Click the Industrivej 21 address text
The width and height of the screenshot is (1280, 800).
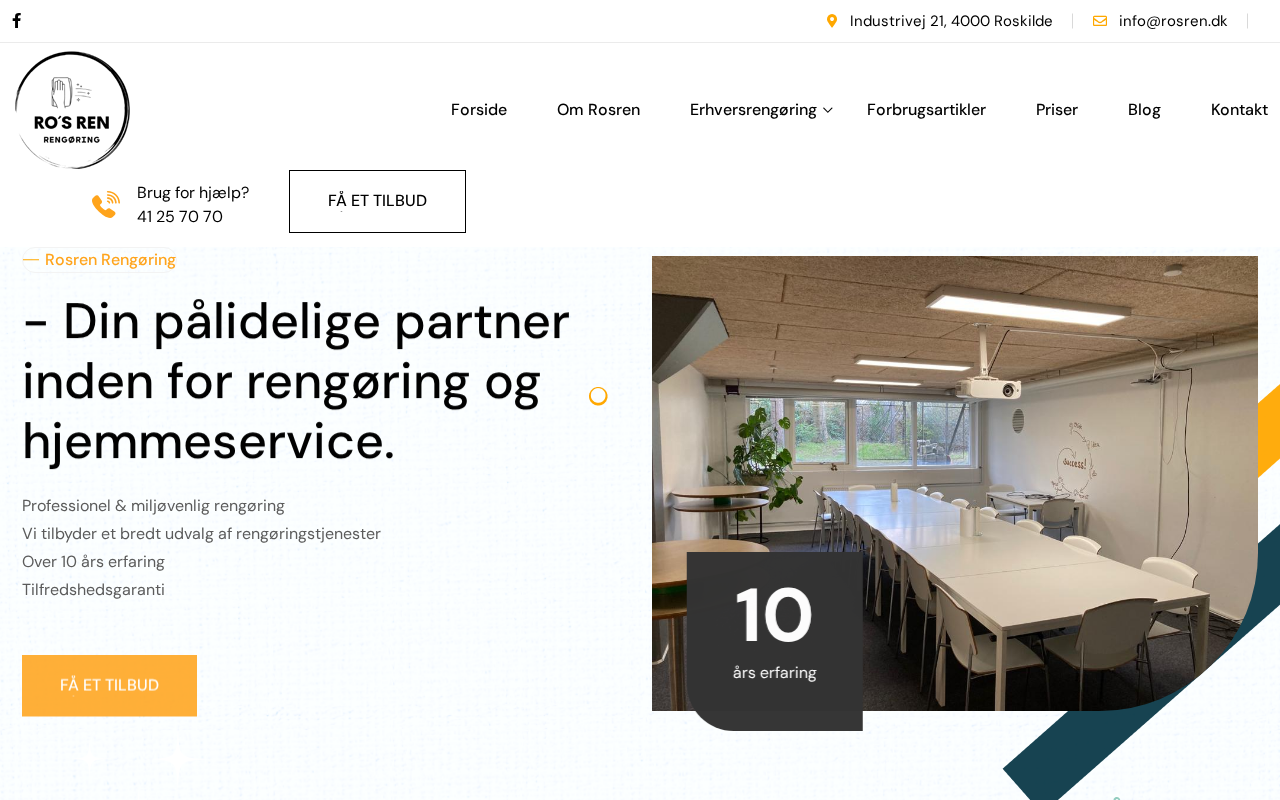951,21
